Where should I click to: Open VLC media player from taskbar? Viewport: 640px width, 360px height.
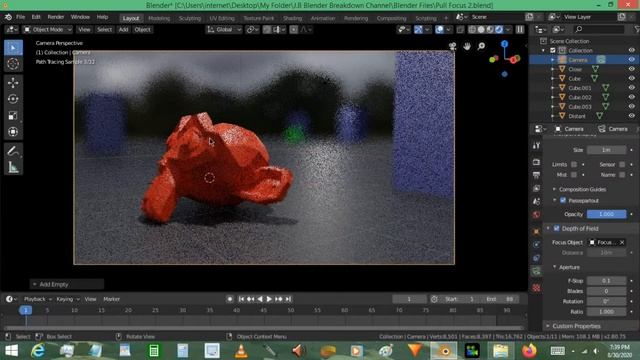(x=241, y=351)
